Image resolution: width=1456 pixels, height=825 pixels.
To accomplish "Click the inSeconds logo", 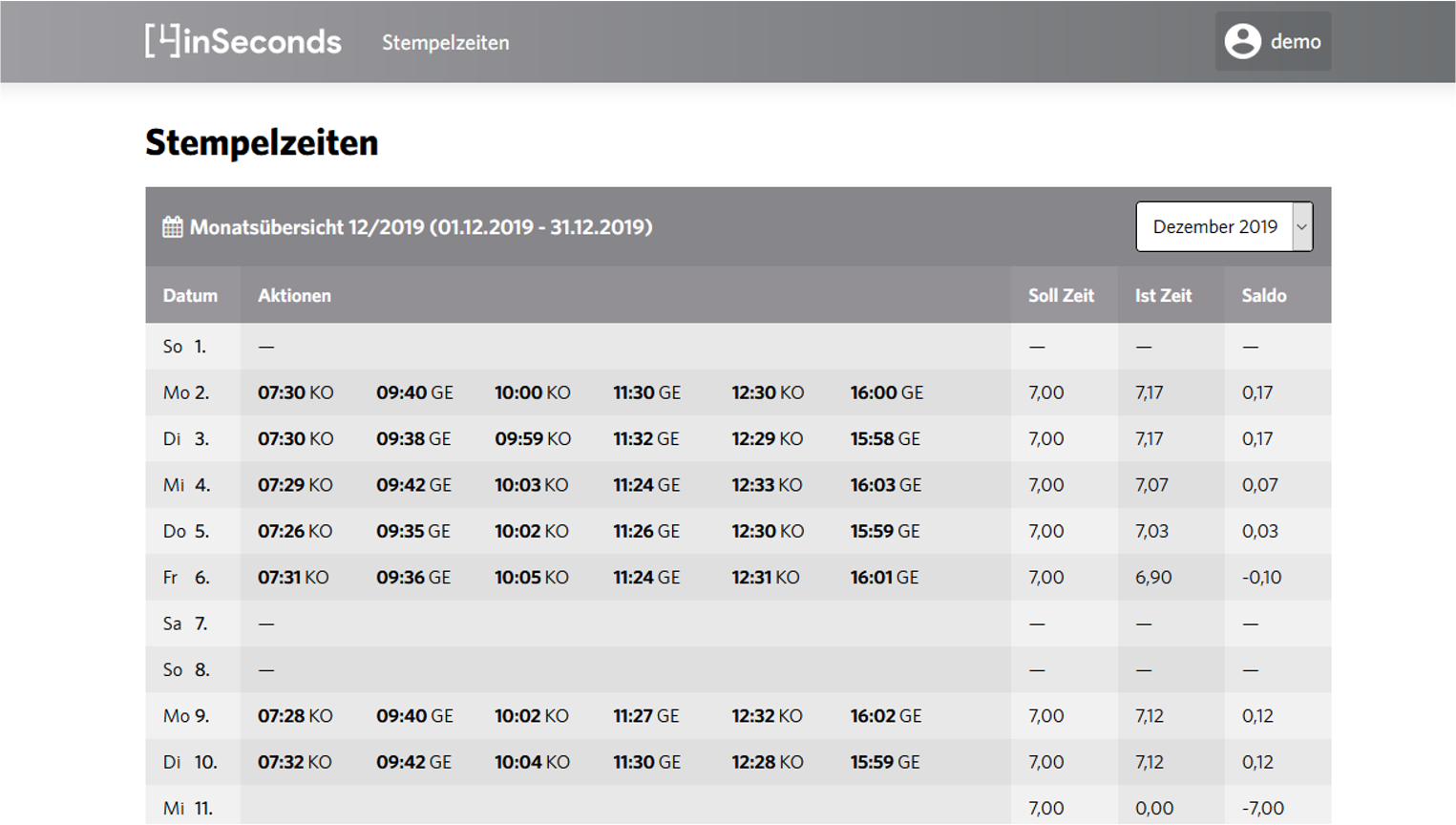I will pyautogui.click(x=243, y=41).
